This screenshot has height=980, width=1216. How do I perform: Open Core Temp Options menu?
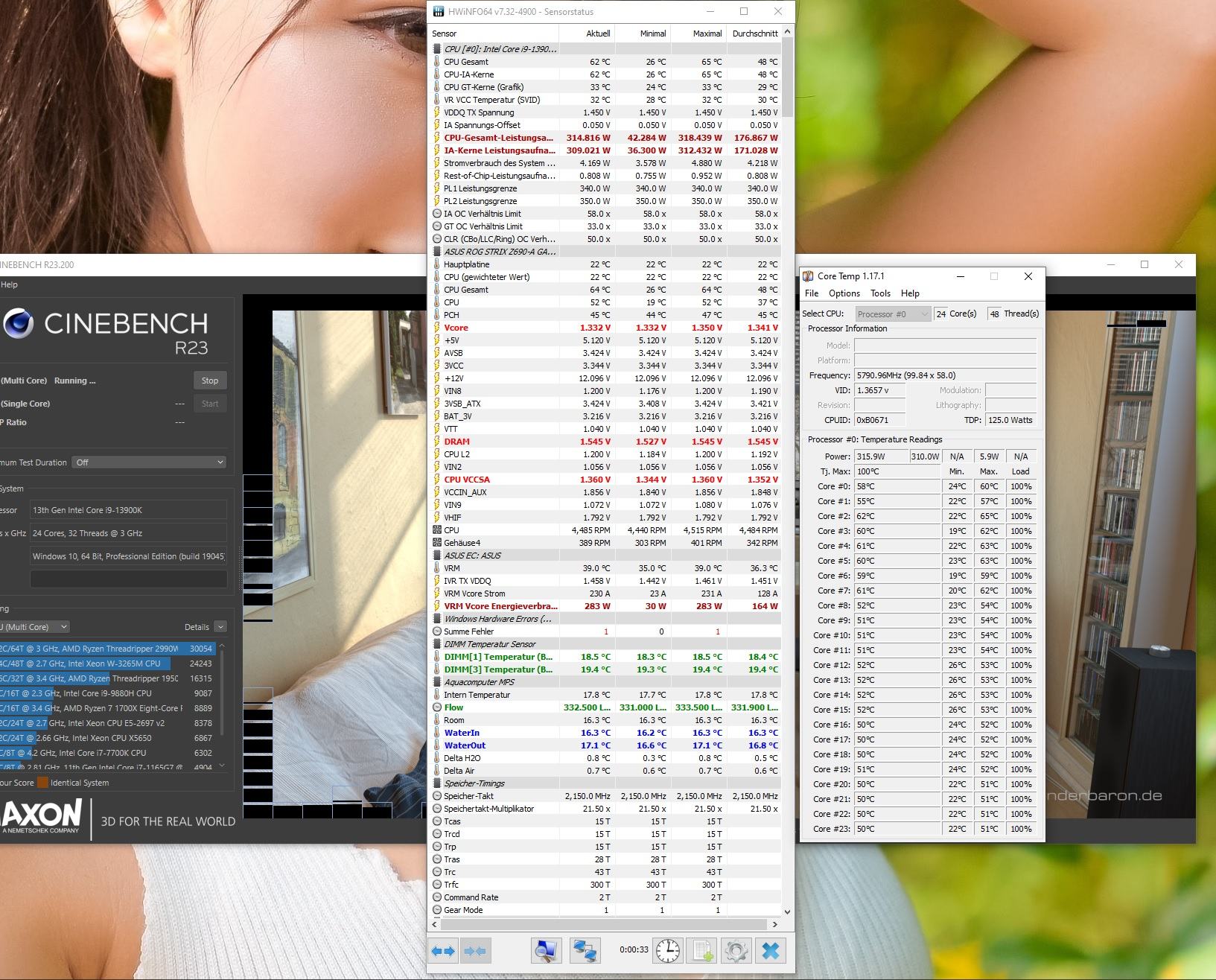(x=844, y=293)
